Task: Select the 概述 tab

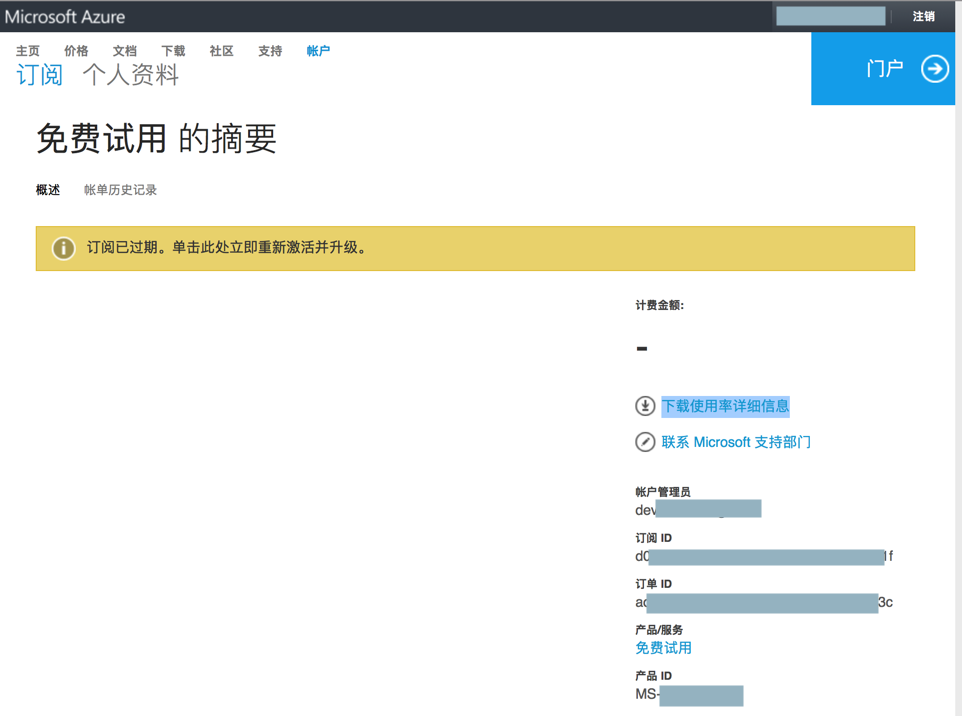Action: click(x=48, y=190)
